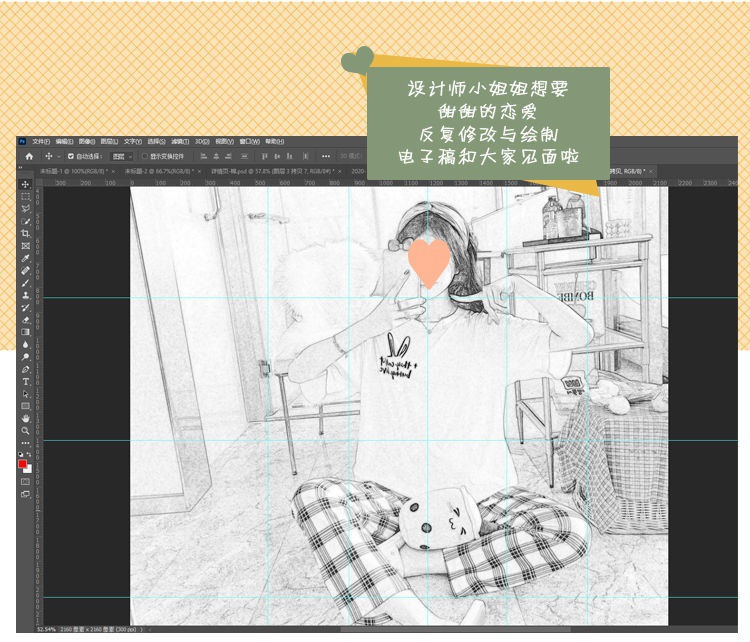Click the zoom percentage field in status bar
Image resolution: width=750 pixels, height=642 pixels.
click(46, 629)
